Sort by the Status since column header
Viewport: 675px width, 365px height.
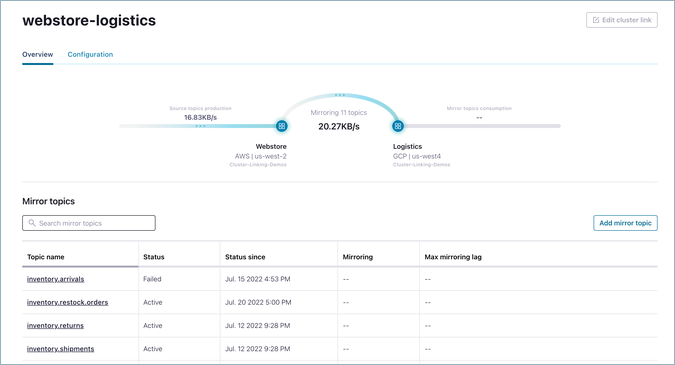pos(245,257)
